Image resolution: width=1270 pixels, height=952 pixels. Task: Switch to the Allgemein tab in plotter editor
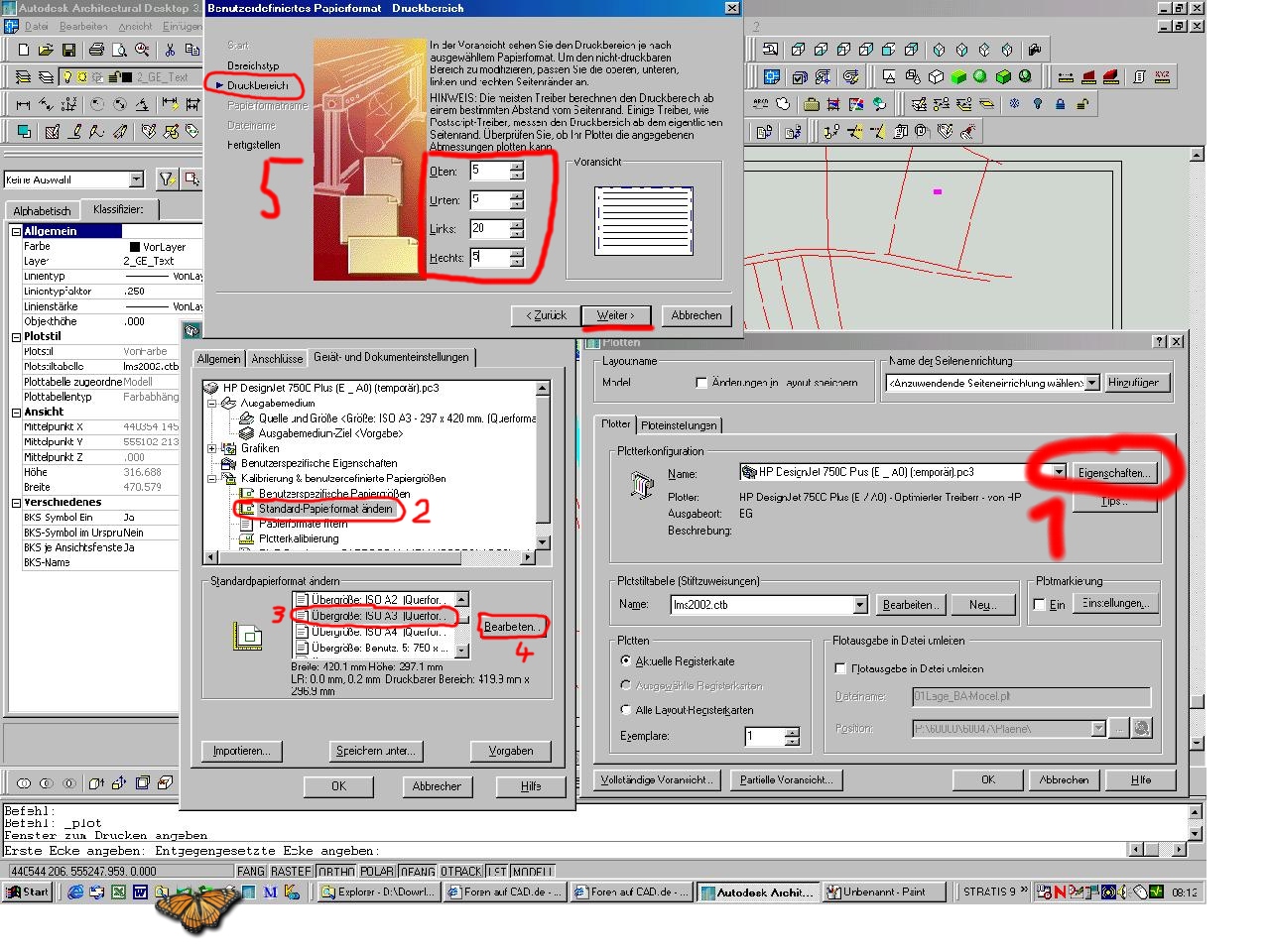(218, 359)
